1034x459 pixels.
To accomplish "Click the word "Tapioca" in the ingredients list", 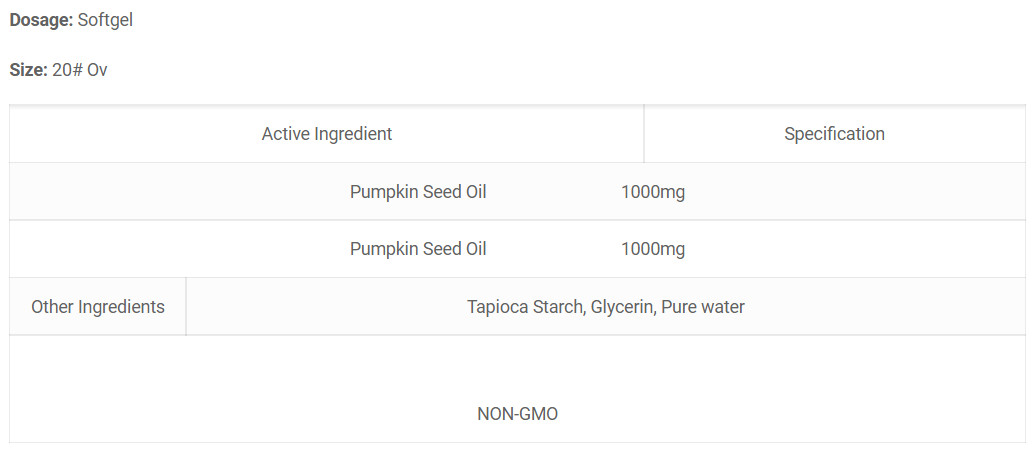I will click(496, 307).
